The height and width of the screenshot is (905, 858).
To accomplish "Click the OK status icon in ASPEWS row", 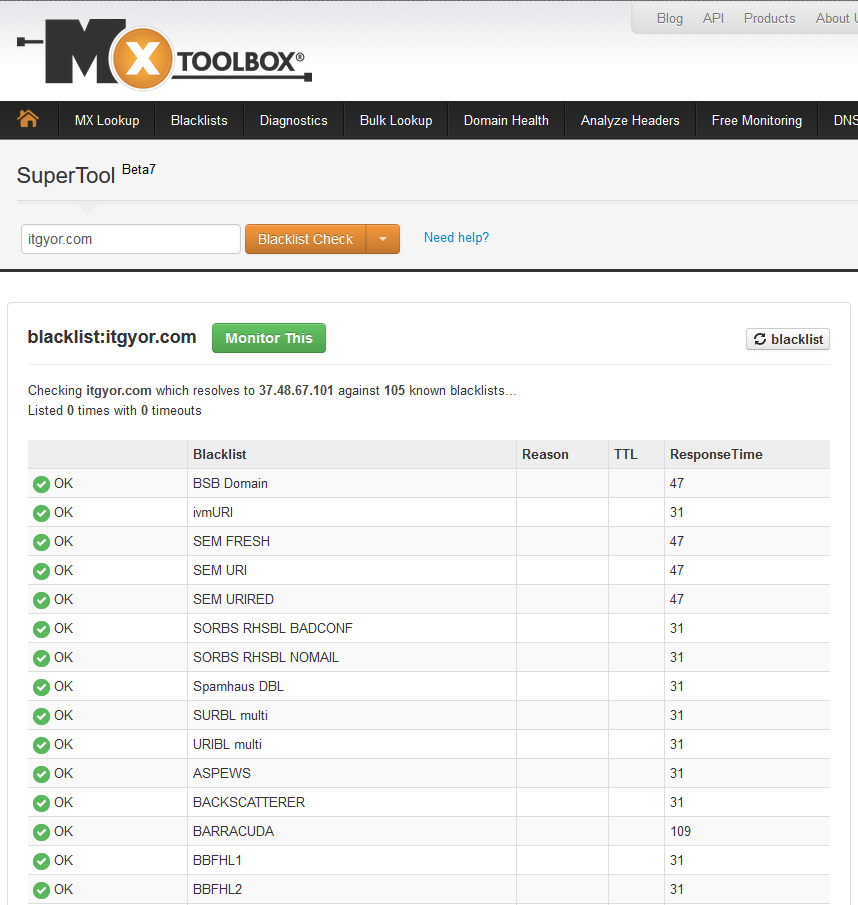I will pyautogui.click(x=41, y=774).
